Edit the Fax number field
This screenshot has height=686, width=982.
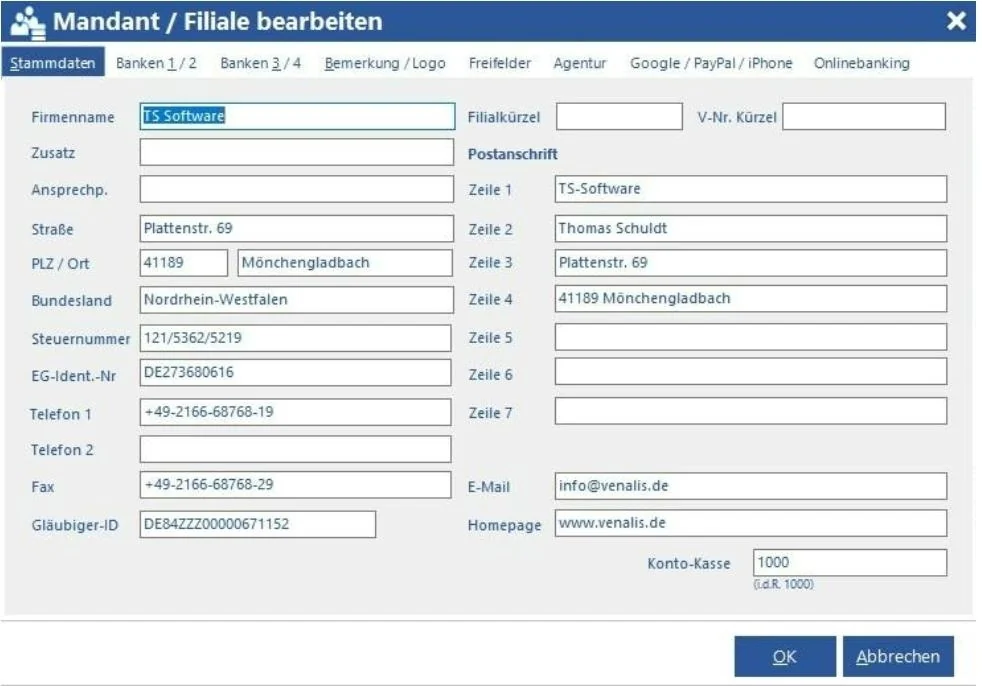(296, 485)
